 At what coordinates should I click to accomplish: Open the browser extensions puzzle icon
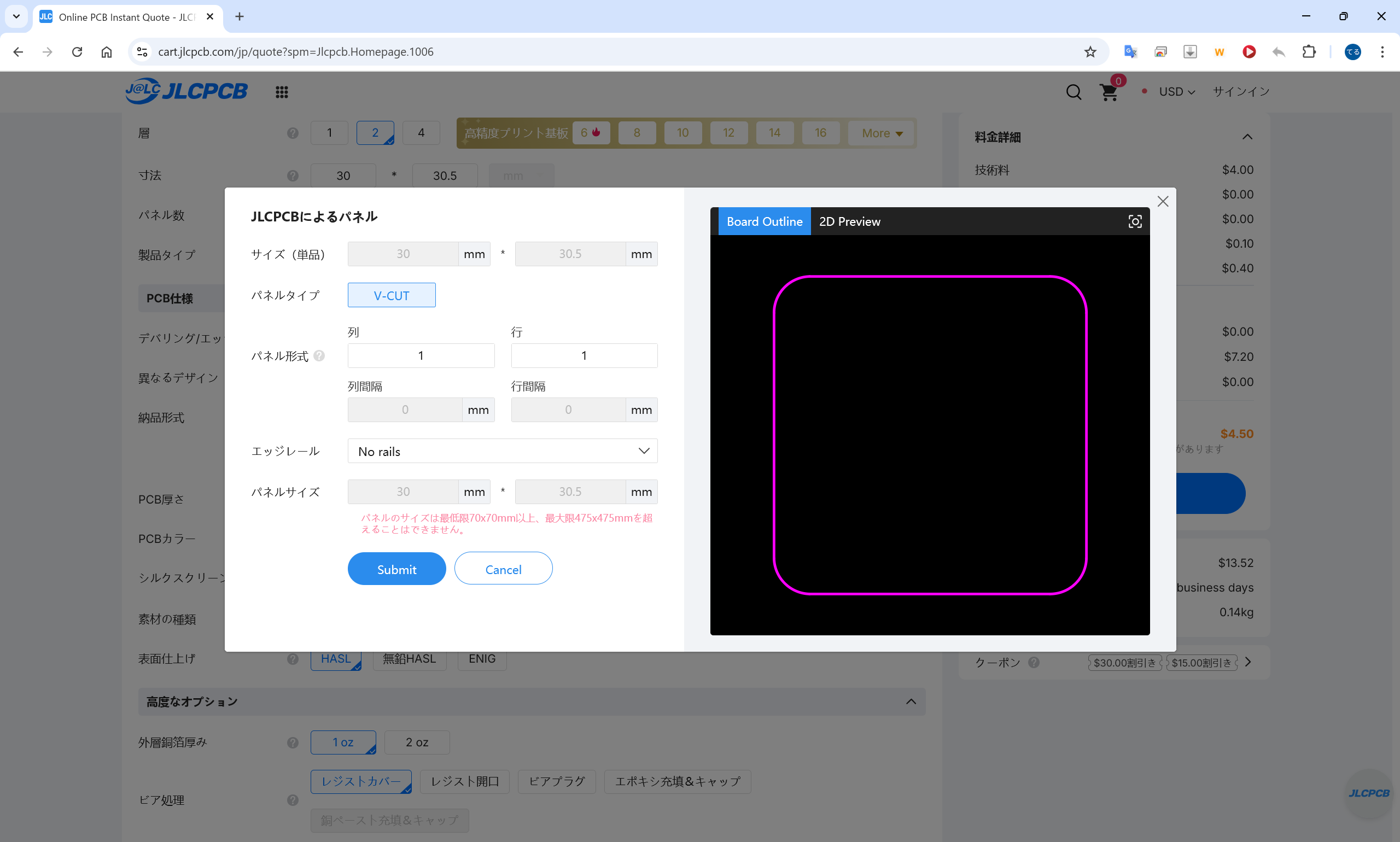point(1309,51)
